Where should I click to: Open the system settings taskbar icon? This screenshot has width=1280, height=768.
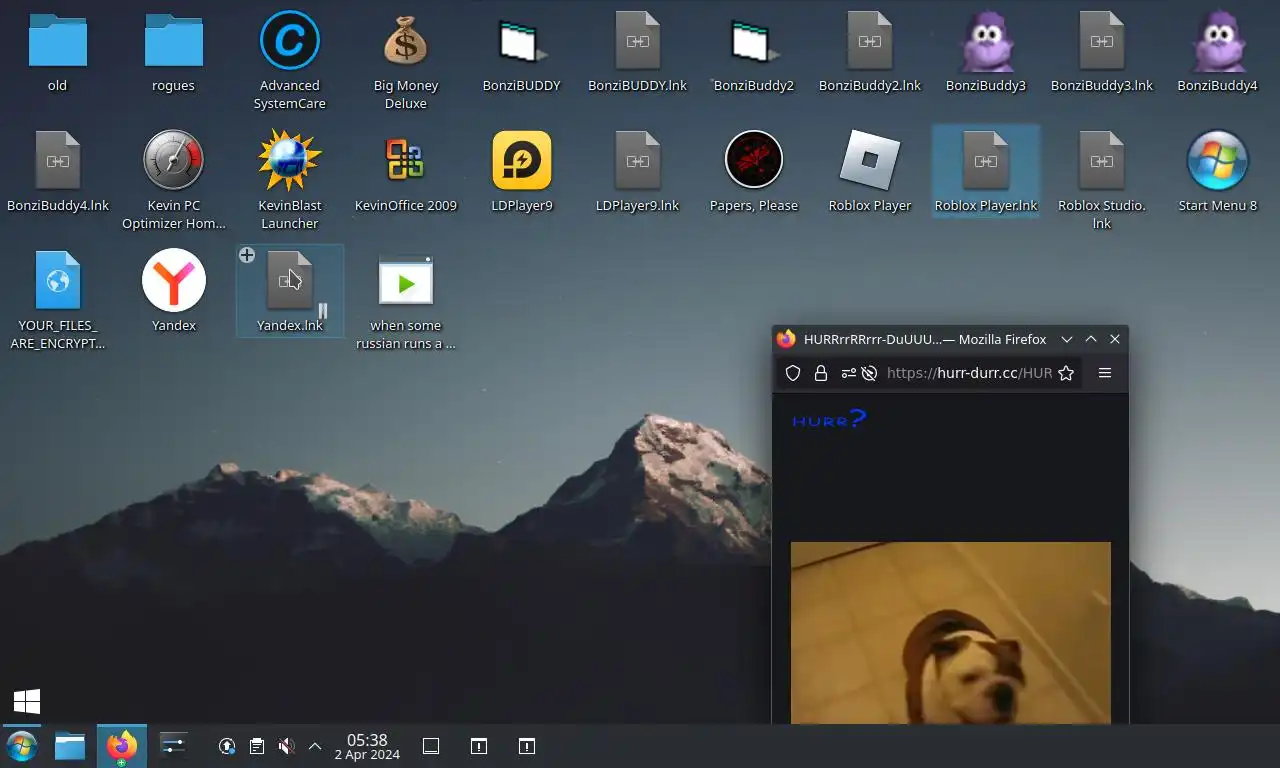pyautogui.click(x=173, y=746)
